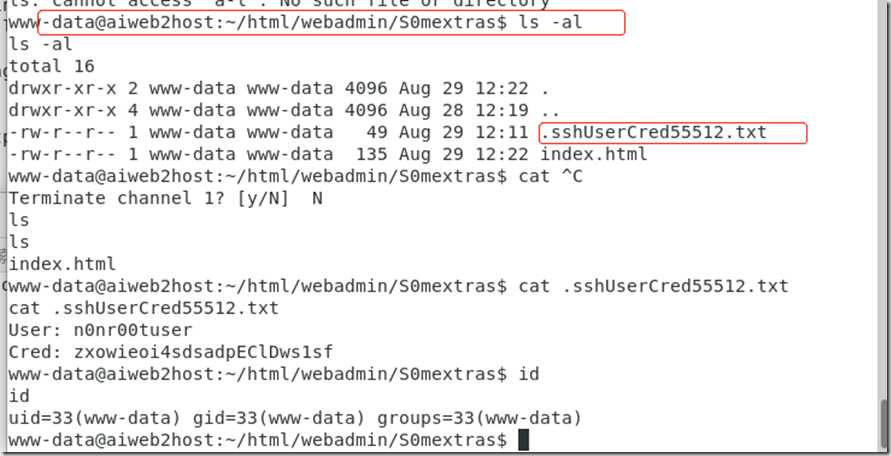
Task: Click the 'User:' label in the output
Action: [x=35, y=330]
